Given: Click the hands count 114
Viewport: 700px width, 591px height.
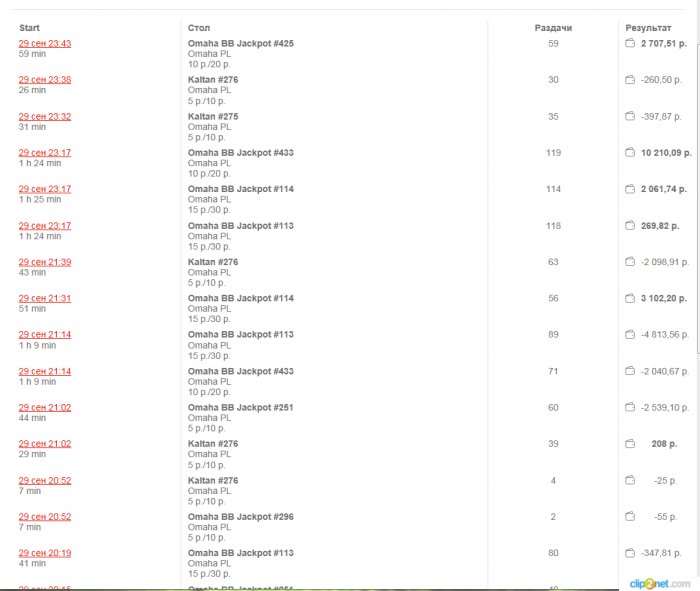Looking at the screenshot, I should (x=553, y=189).
